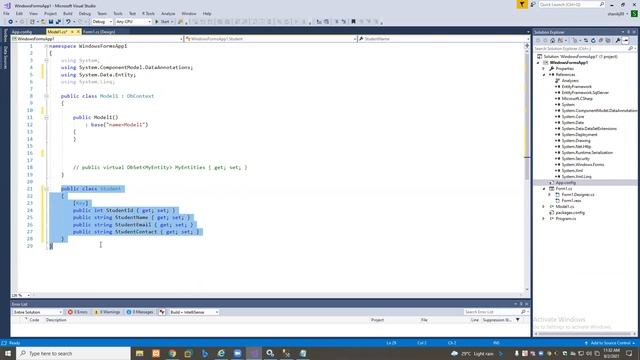Open the StudentName member navigation dropdown

444,39
